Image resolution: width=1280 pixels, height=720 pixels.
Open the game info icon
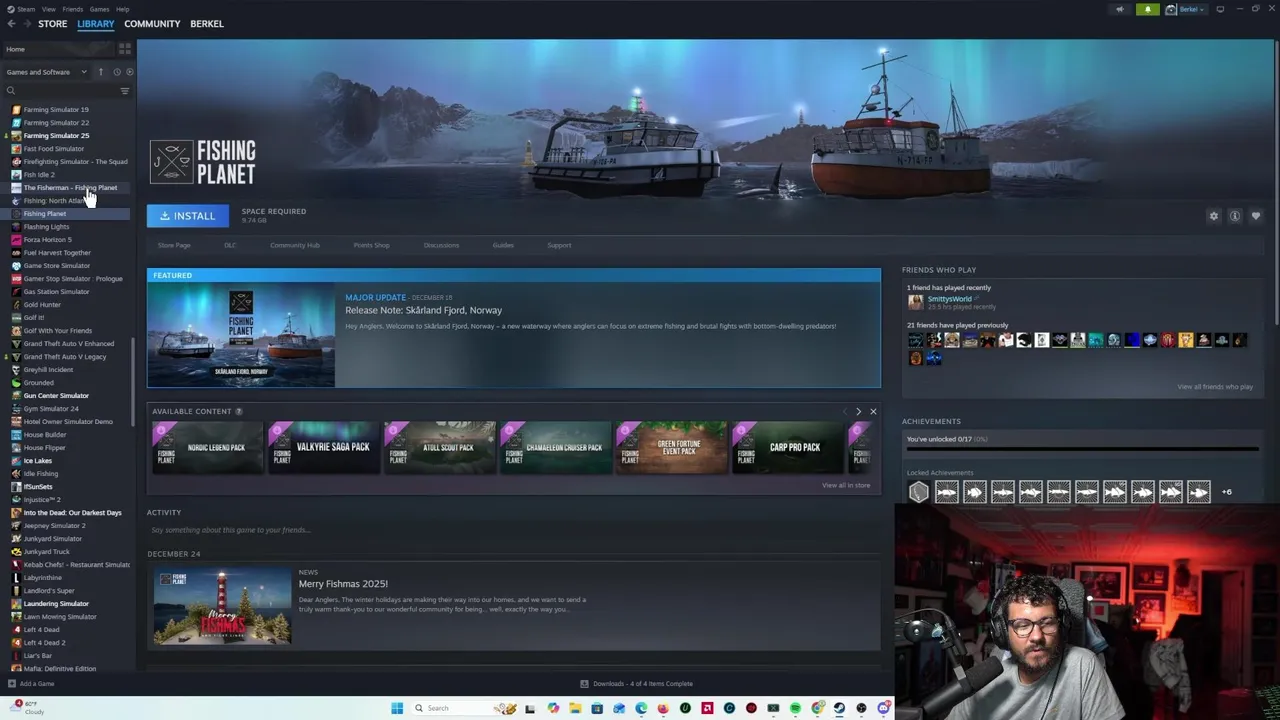[1235, 216]
